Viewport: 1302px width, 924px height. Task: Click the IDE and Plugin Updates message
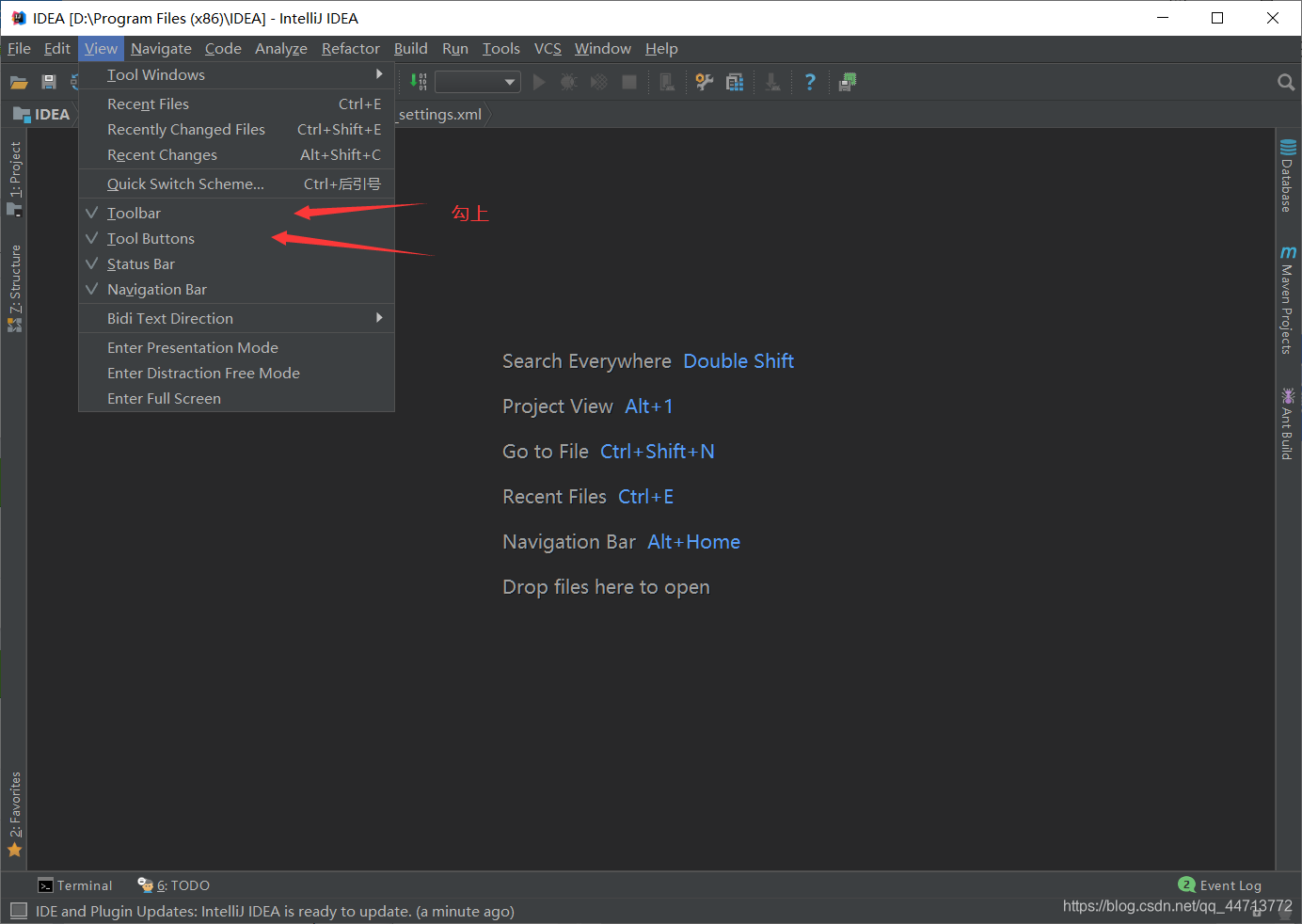click(x=275, y=911)
